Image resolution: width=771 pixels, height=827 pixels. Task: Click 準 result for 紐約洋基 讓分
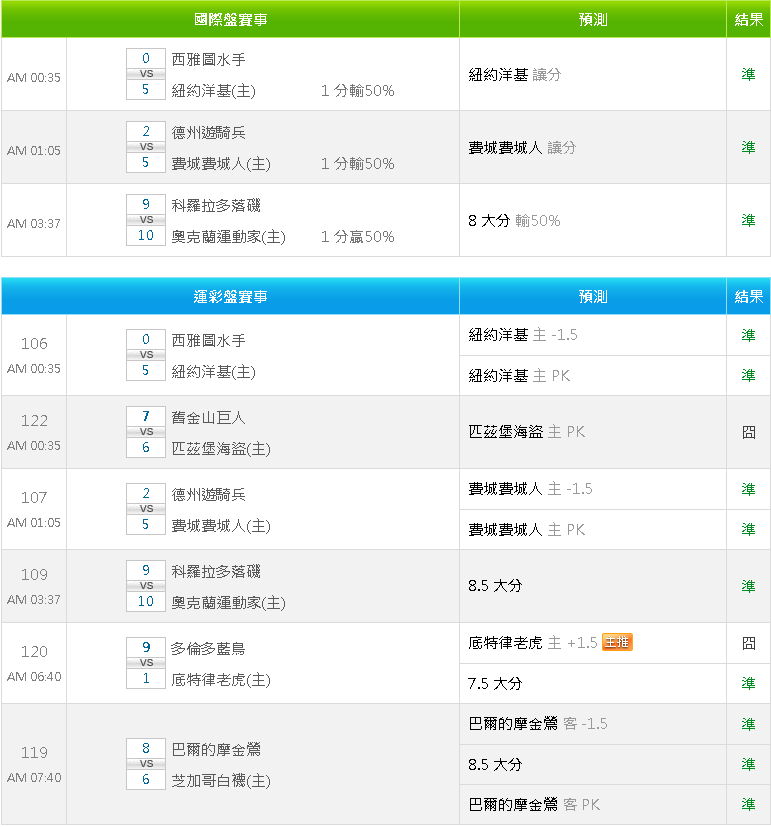748,74
